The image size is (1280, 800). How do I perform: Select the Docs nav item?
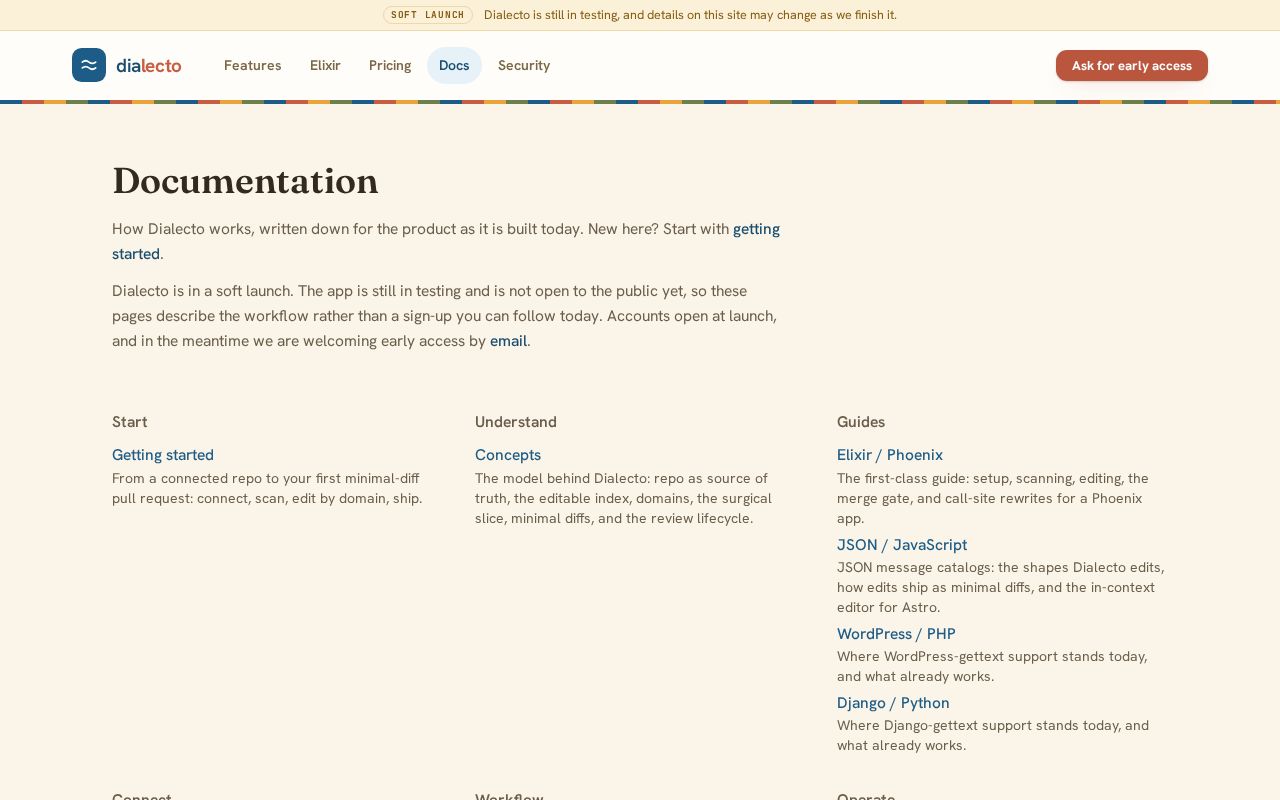[x=454, y=65]
